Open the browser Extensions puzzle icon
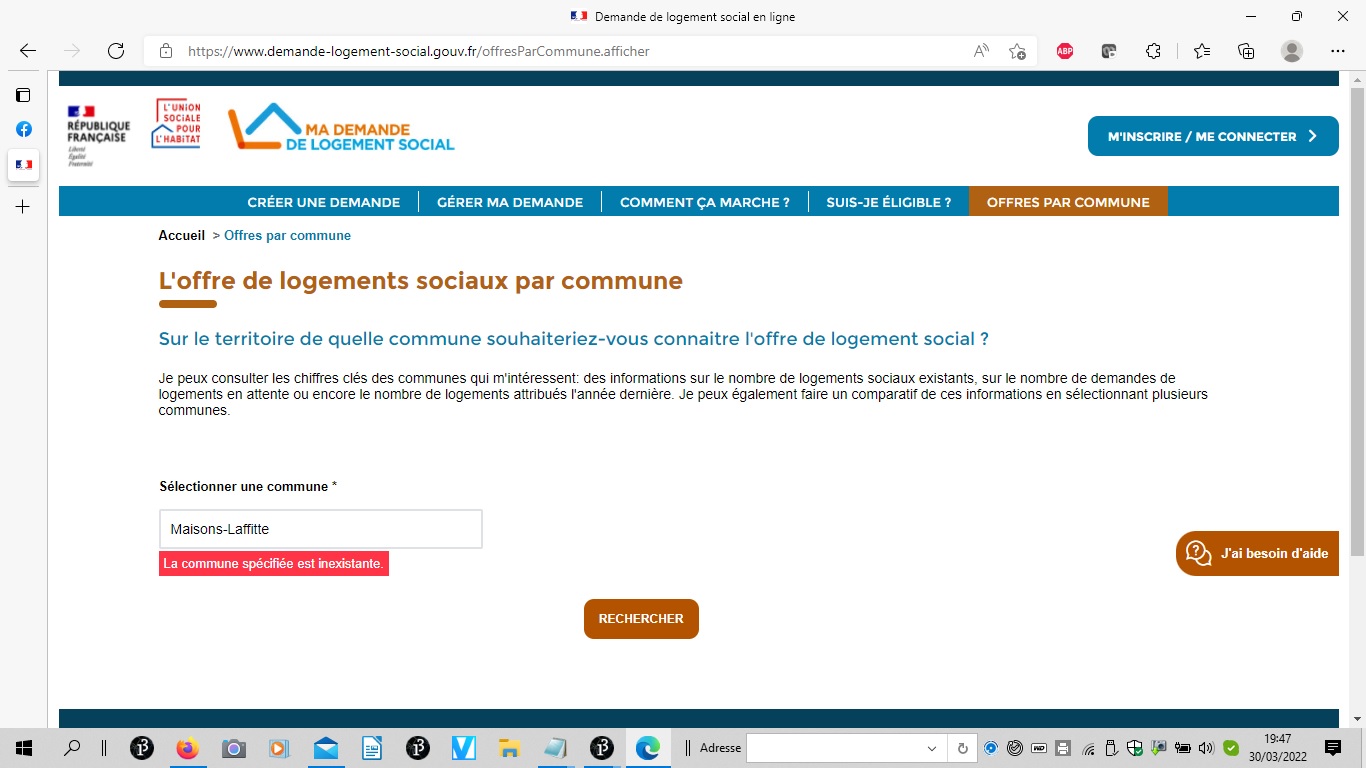1366x768 pixels. 1153,51
